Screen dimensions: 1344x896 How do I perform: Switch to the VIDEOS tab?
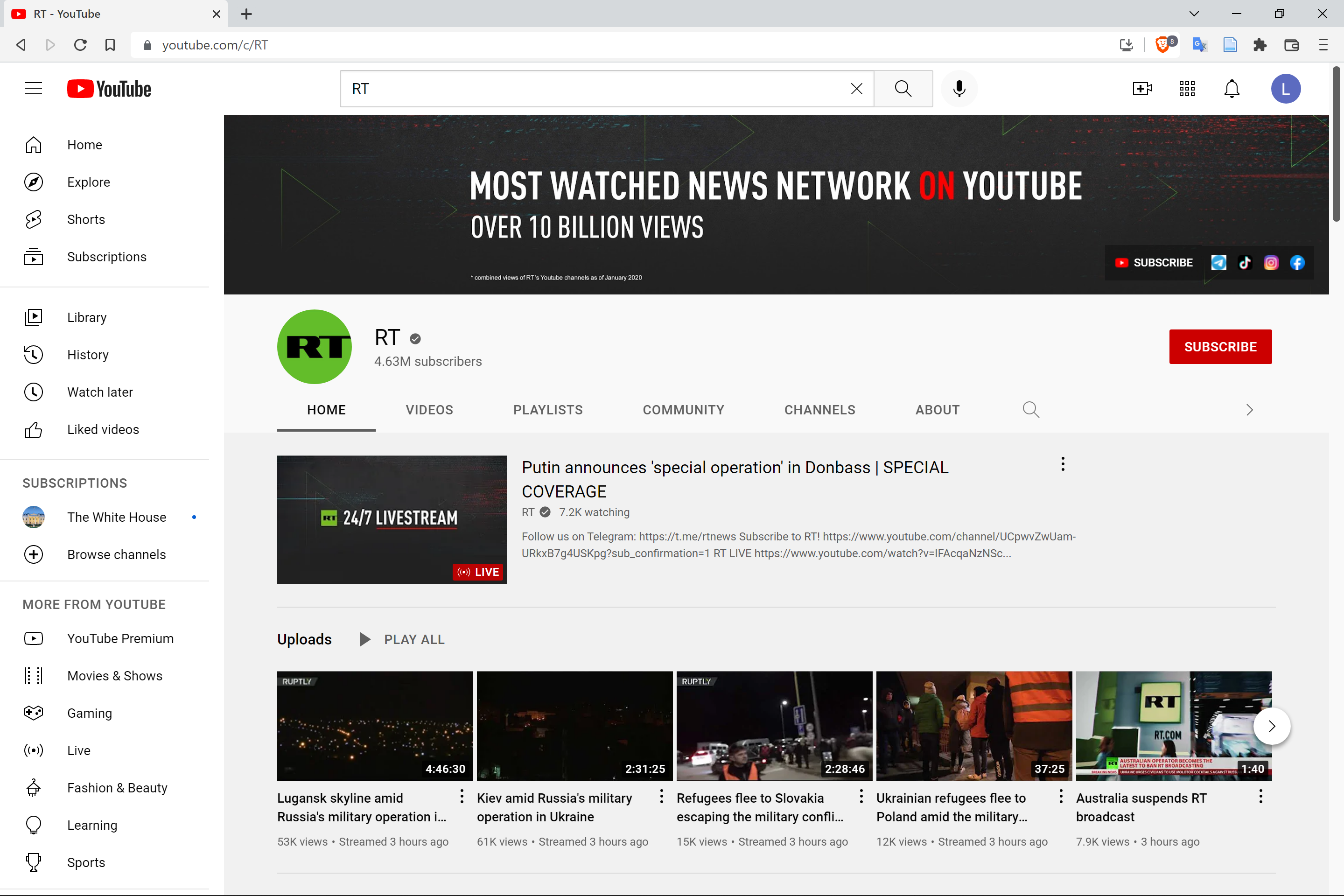pyautogui.click(x=429, y=410)
